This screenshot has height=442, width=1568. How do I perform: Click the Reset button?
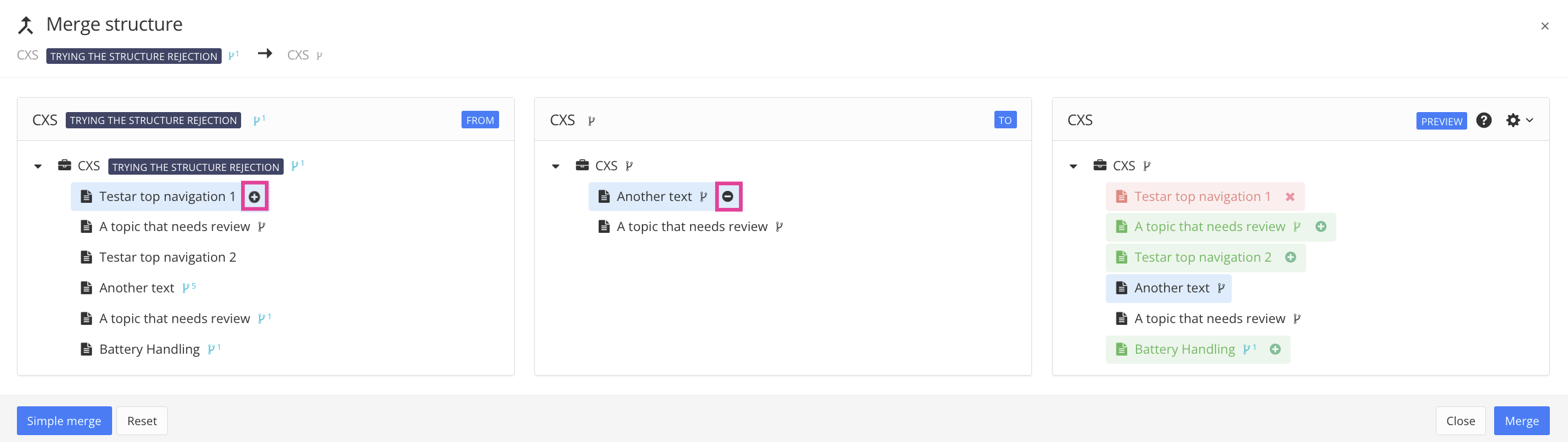coord(142,421)
